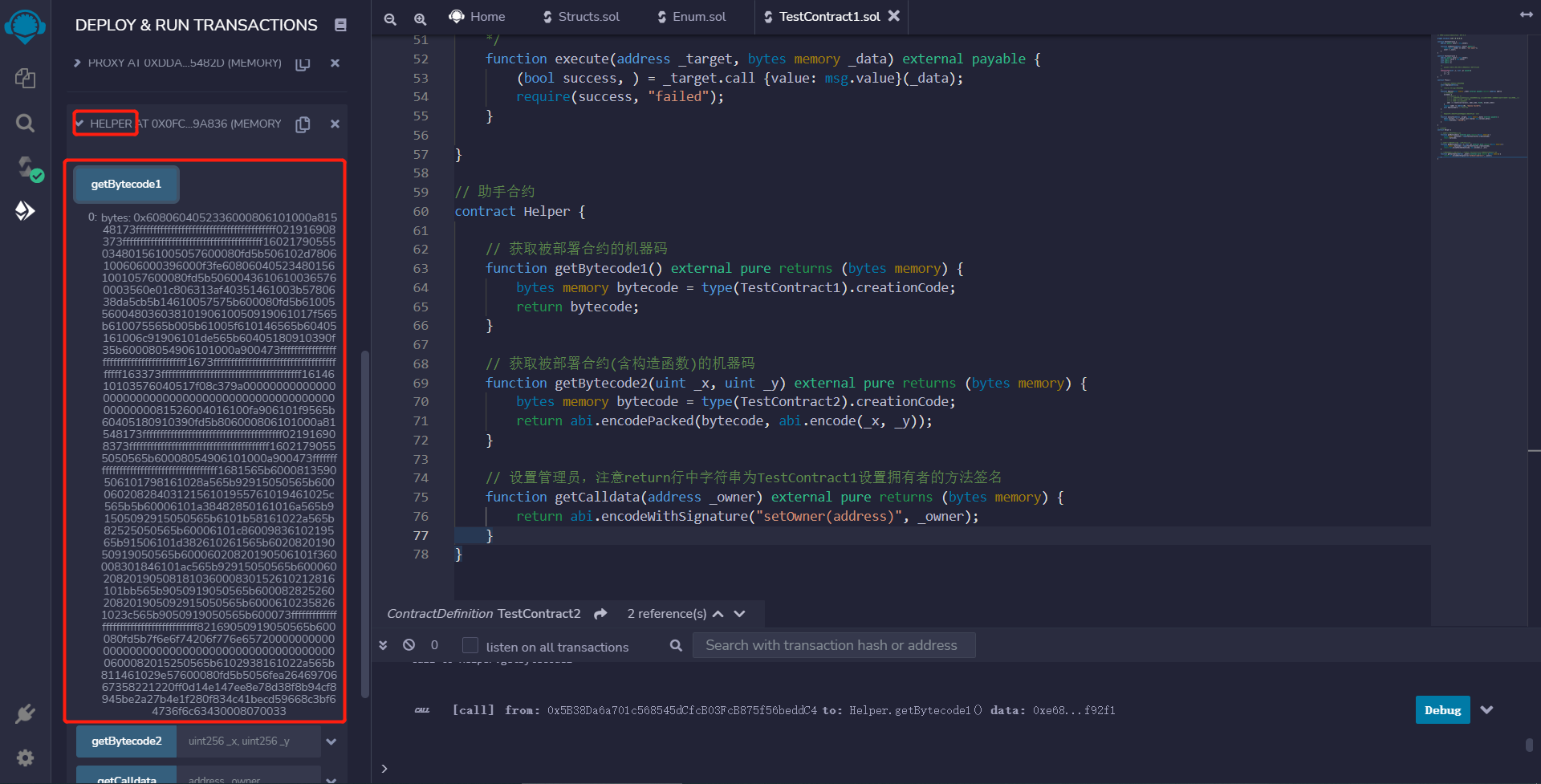Image resolution: width=1541 pixels, height=784 pixels.
Task: Click the Debug button in terminal
Action: coord(1442,710)
